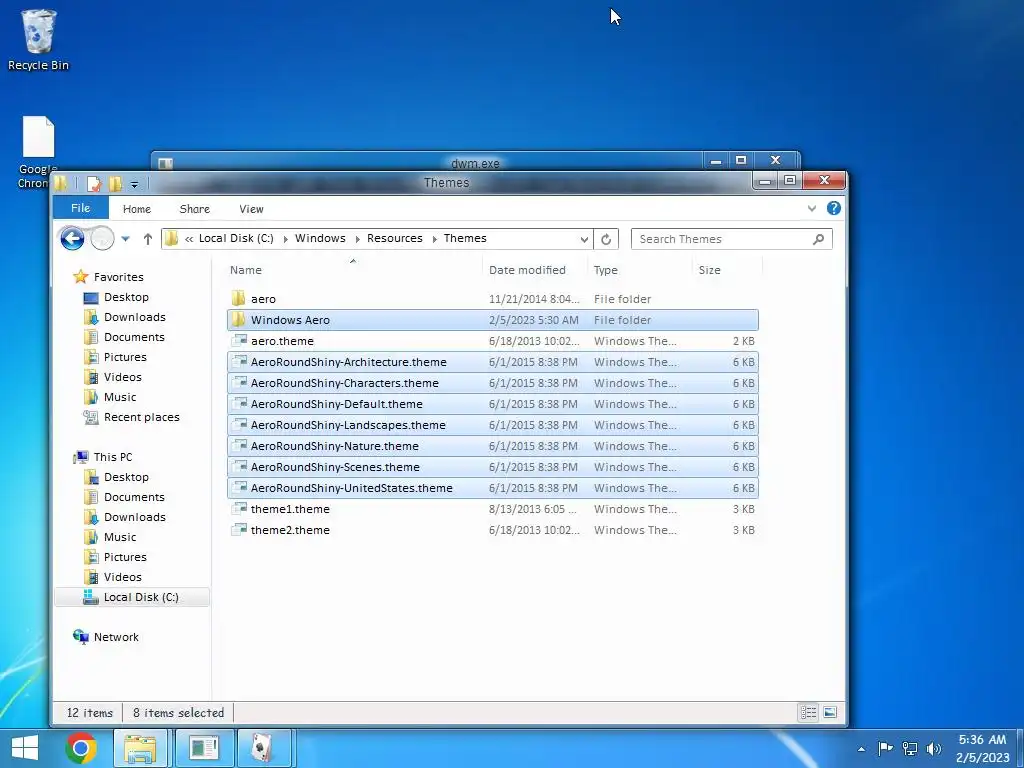Click the Forward navigation arrow
The image size is (1024, 768).
click(102, 238)
